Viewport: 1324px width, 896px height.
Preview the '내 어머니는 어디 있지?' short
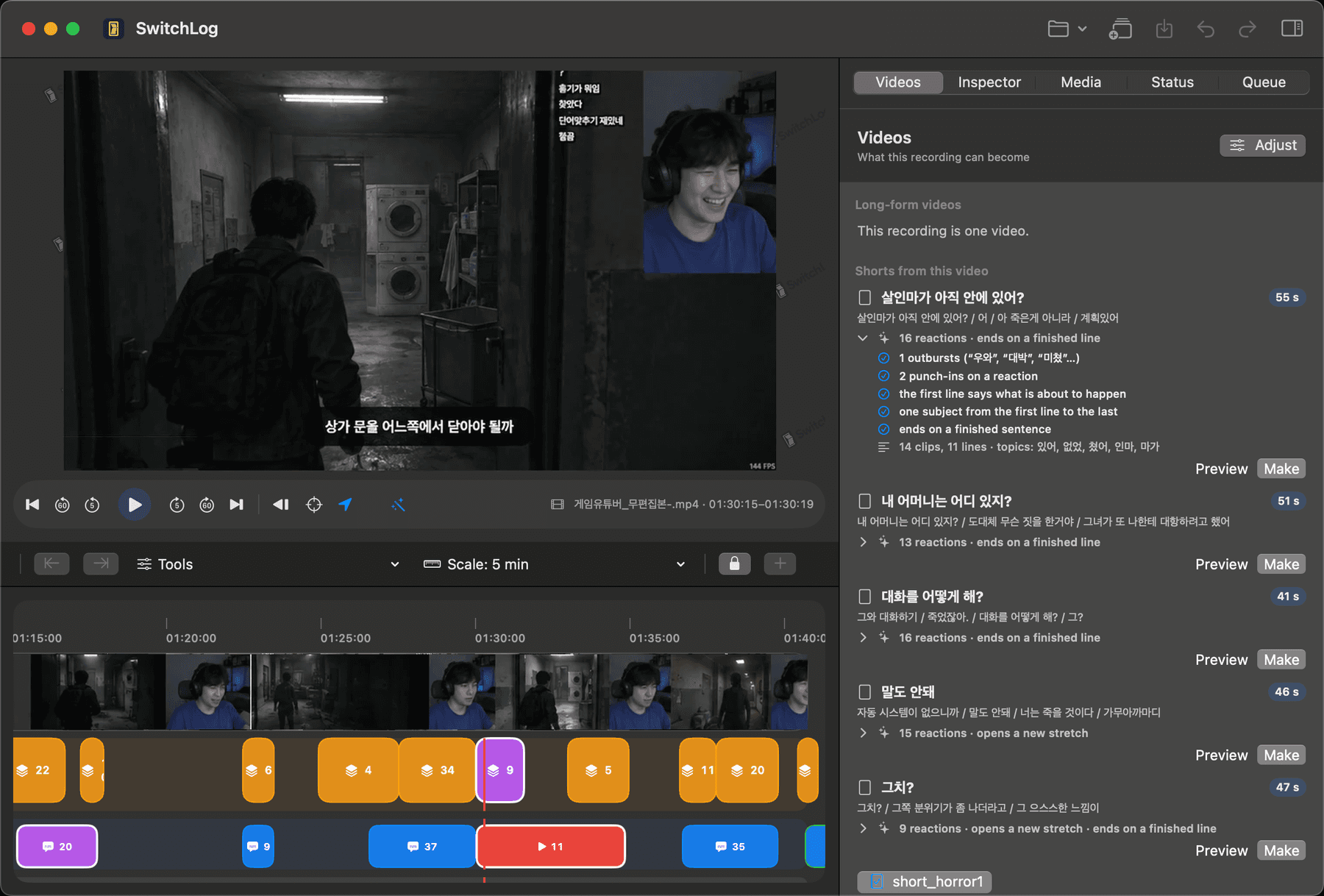click(1221, 565)
